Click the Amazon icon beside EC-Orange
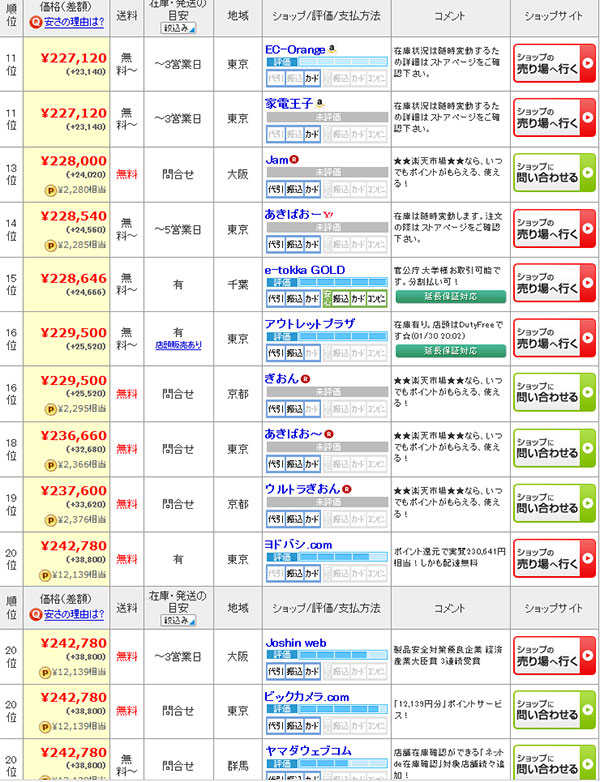Screen dimensions: 600x782 click(x=333, y=49)
